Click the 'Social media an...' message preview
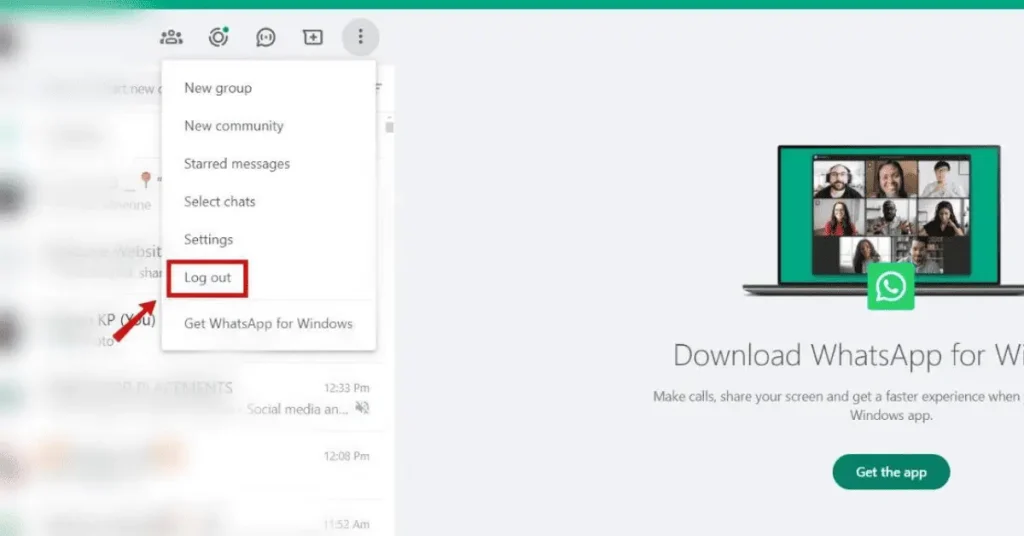The image size is (1024, 536). (x=297, y=409)
